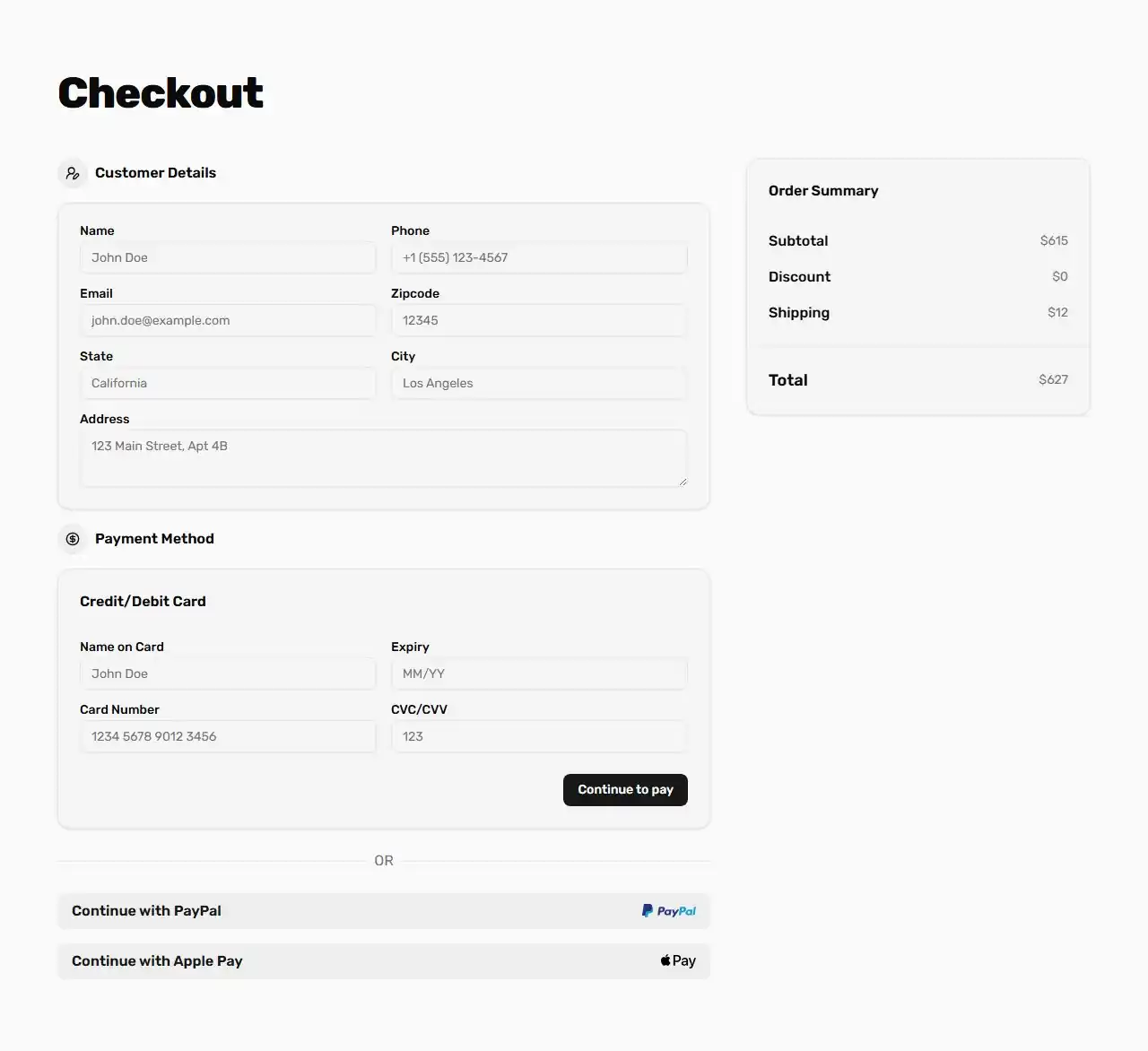Select the Expiry MM/YY field
The height and width of the screenshot is (1051, 1148).
pos(538,673)
